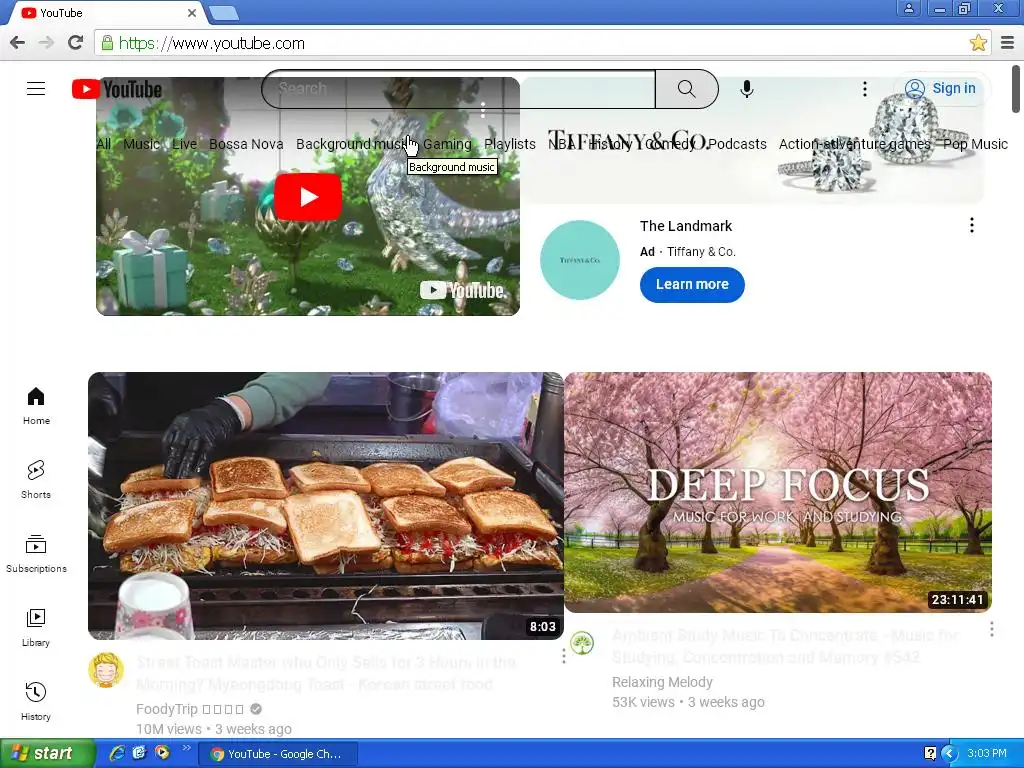Open options menu for The Landmark ad
This screenshot has height=768, width=1024.
point(972,225)
